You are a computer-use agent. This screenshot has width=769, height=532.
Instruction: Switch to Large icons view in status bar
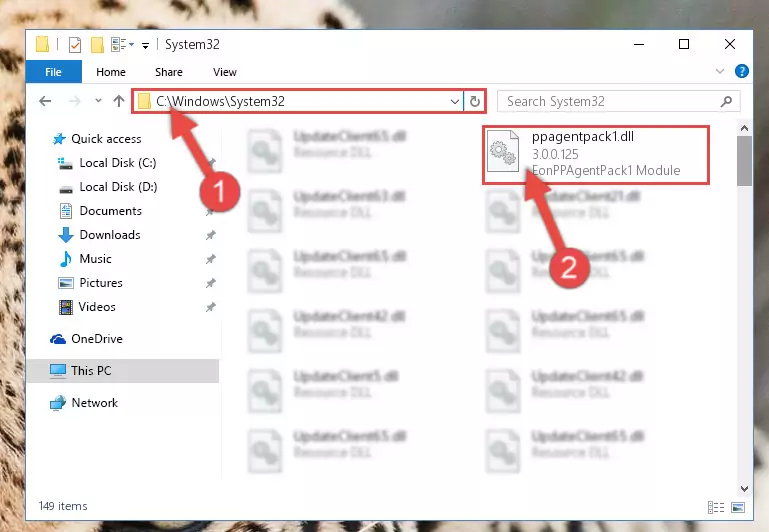(x=738, y=507)
